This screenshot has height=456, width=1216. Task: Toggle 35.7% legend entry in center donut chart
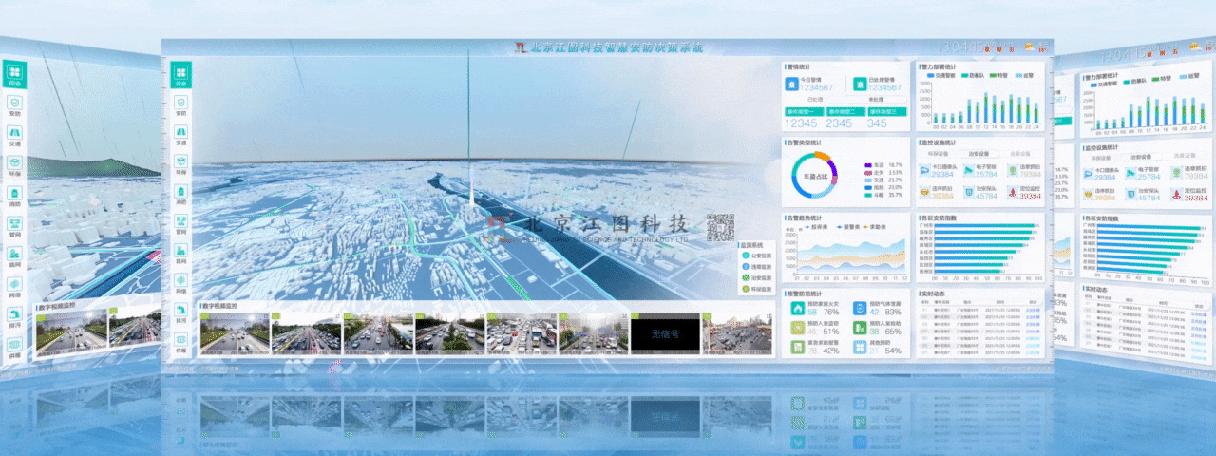point(884,195)
